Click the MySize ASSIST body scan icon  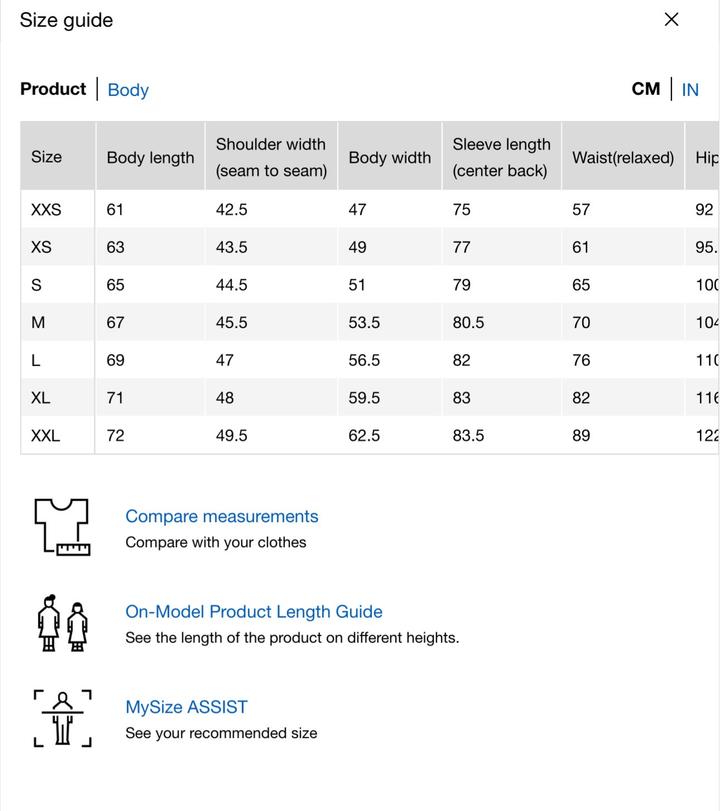[62, 718]
